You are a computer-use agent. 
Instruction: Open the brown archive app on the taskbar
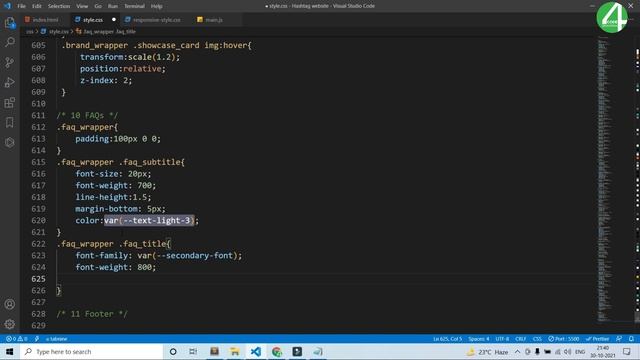pyautogui.click(x=214, y=351)
